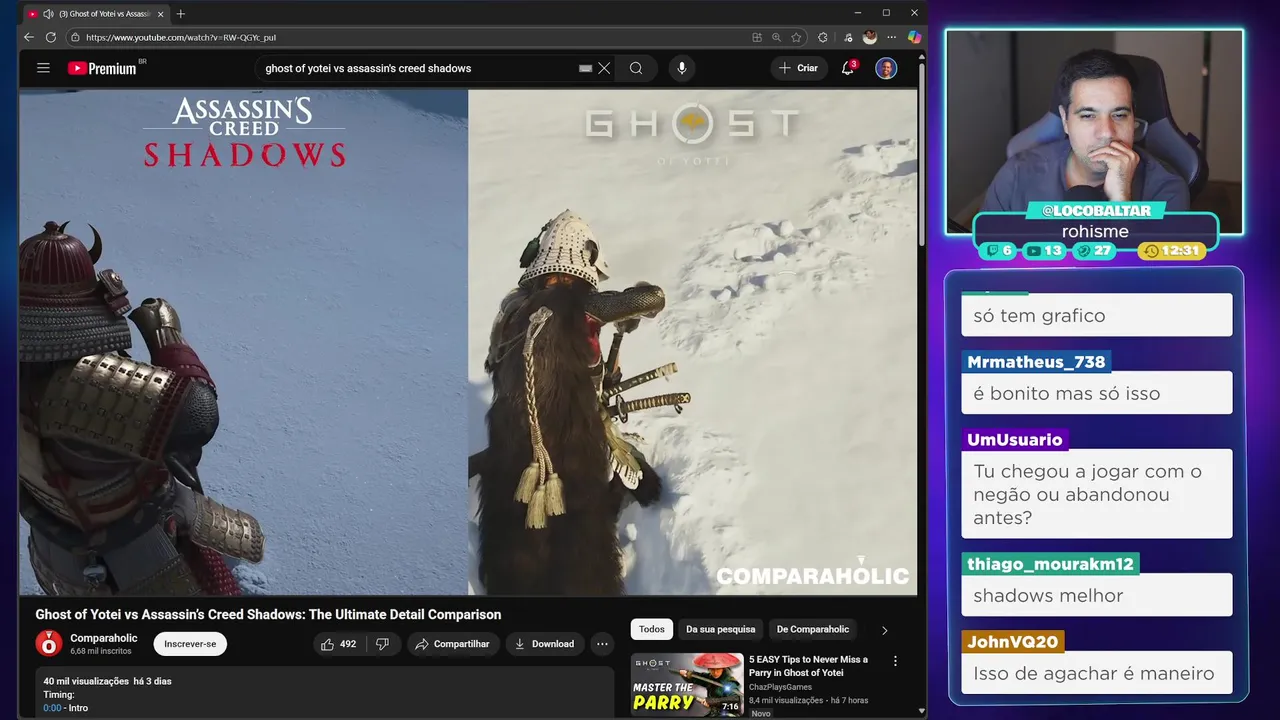
Task: Jump to 0:00 Intro timestamp
Action: (x=52, y=708)
